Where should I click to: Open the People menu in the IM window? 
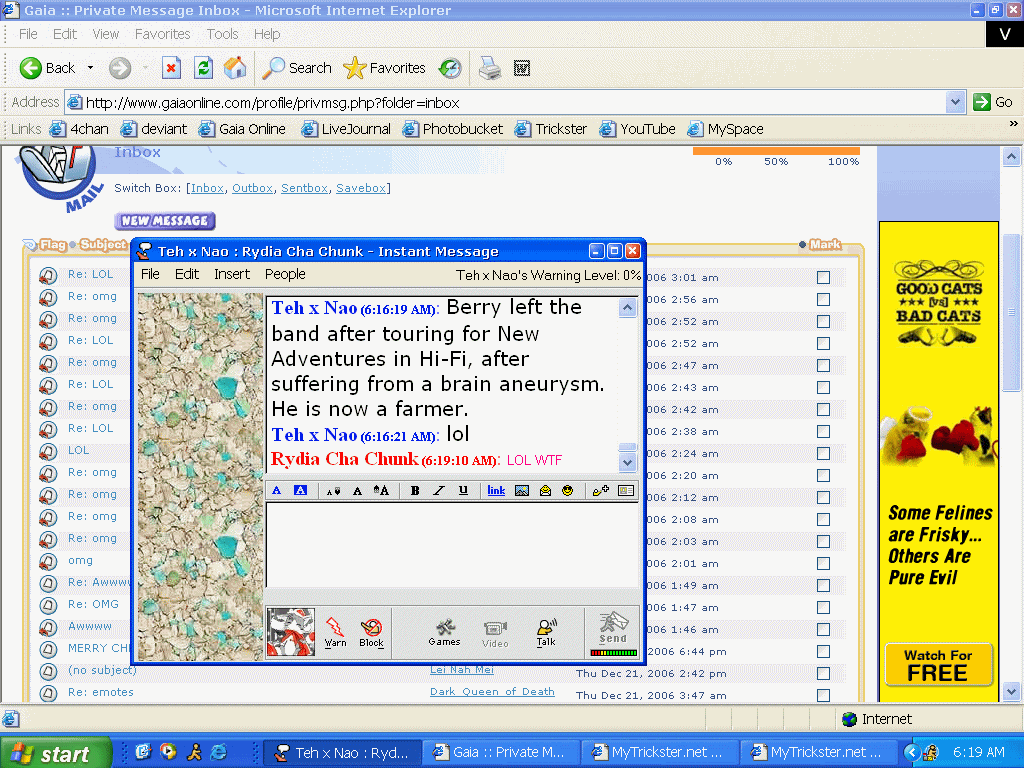285,274
